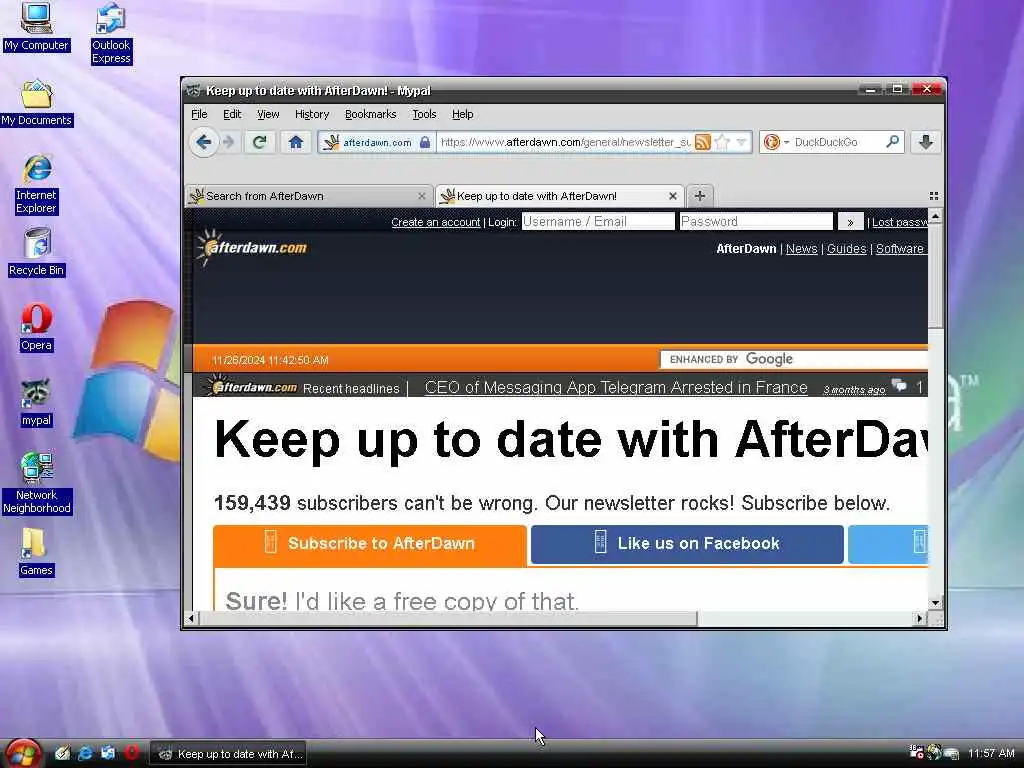The height and width of the screenshot is (768, 1024).
Task: Open the Software link
Action: pyautogui.click(x=899, y=249)
